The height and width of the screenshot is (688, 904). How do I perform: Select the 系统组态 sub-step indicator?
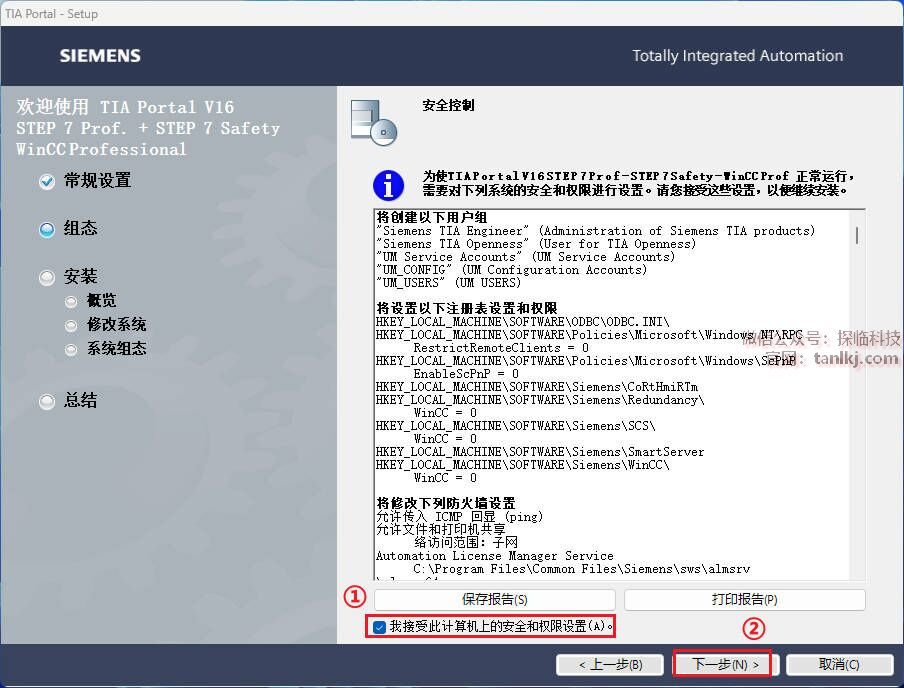(71, 349)
